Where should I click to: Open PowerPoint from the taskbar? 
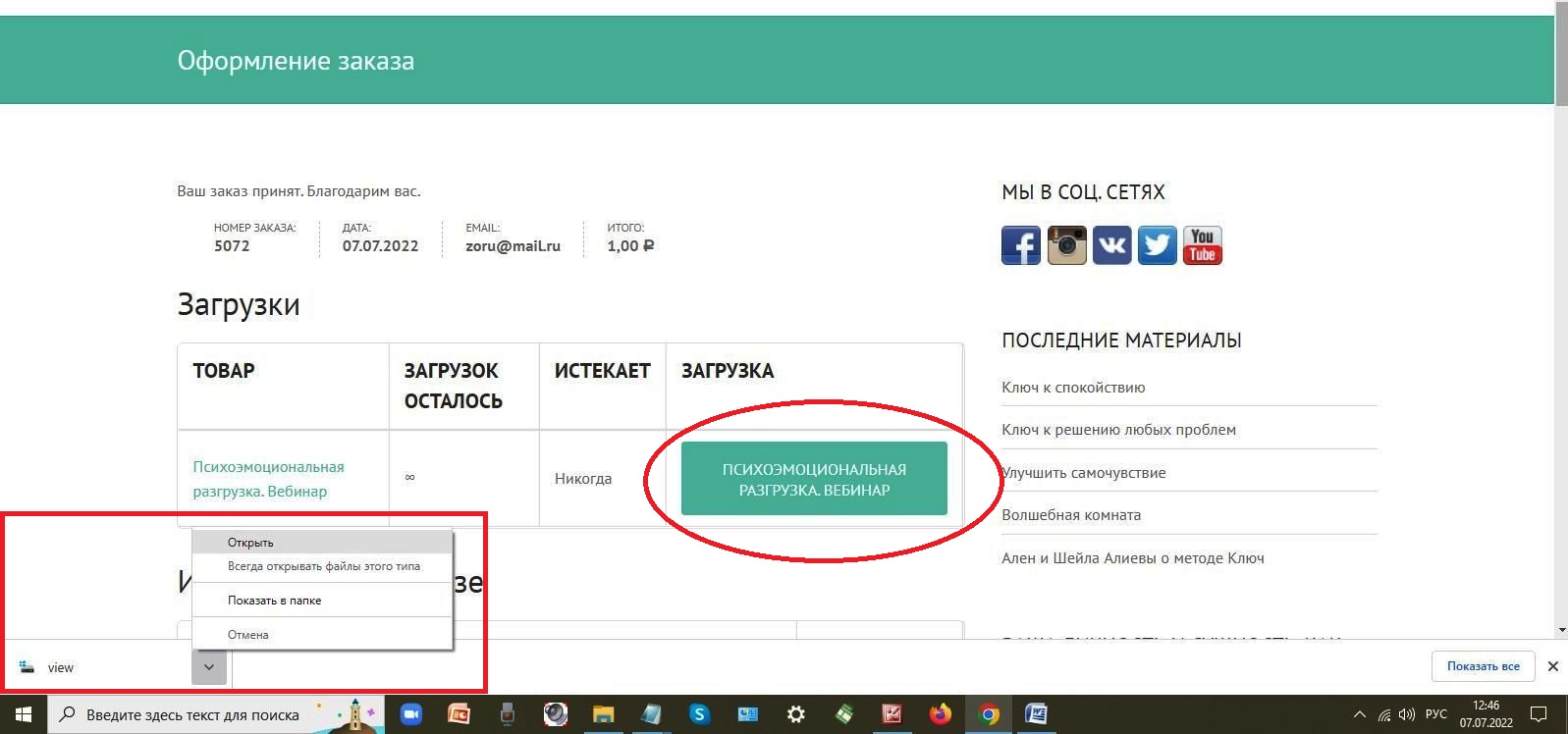tap(459, 714)
